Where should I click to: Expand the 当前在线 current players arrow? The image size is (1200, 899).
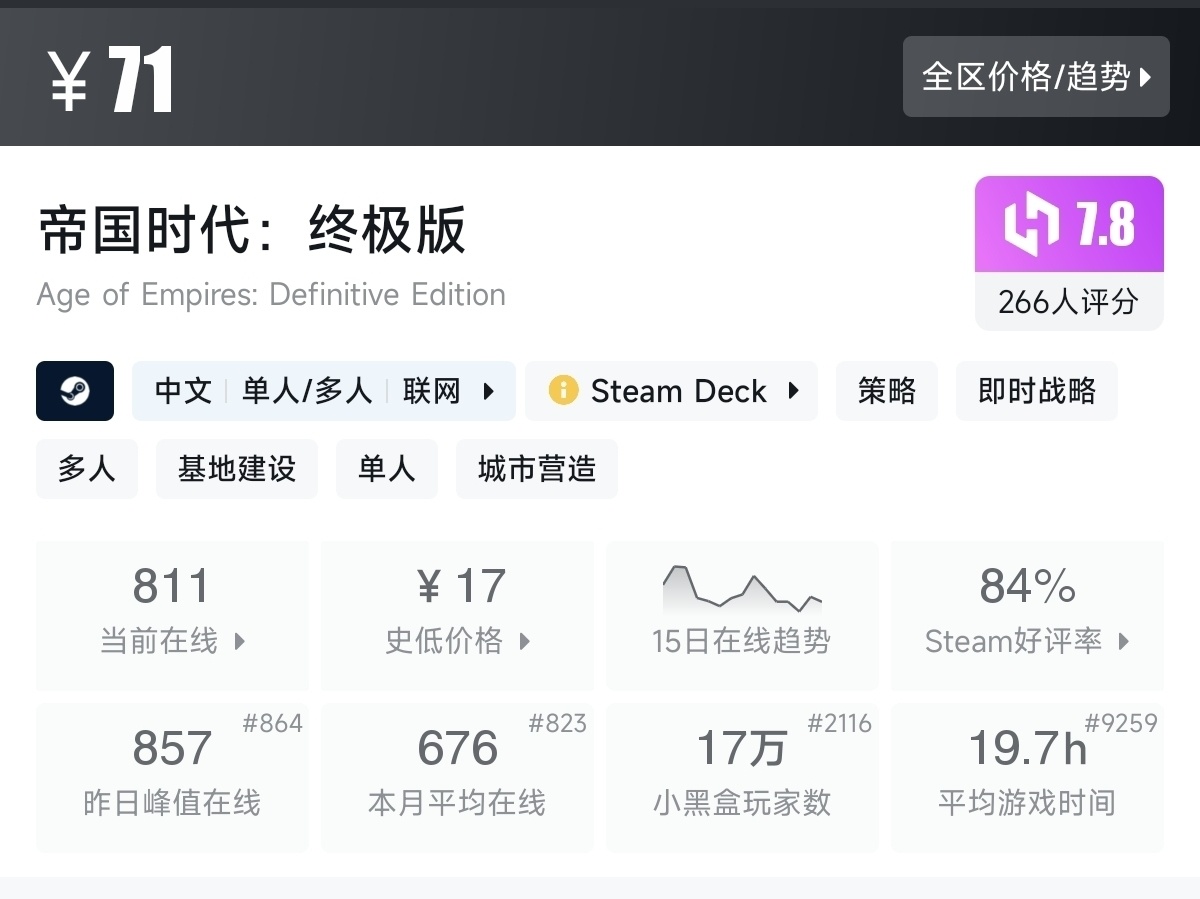pos(240,641)
